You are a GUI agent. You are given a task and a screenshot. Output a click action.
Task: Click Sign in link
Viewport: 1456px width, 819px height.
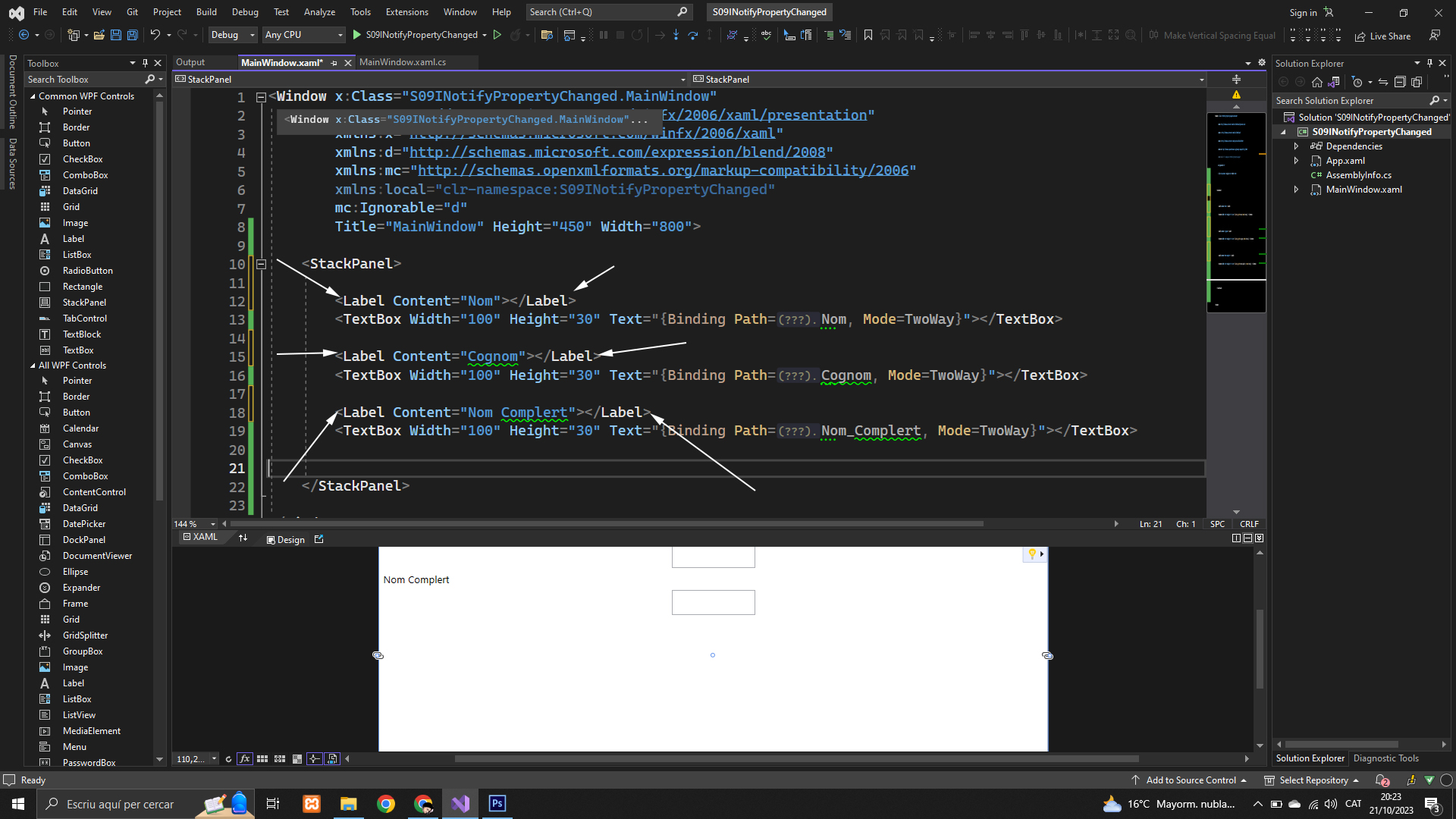pyautogui.click(x=1303, y=12)
